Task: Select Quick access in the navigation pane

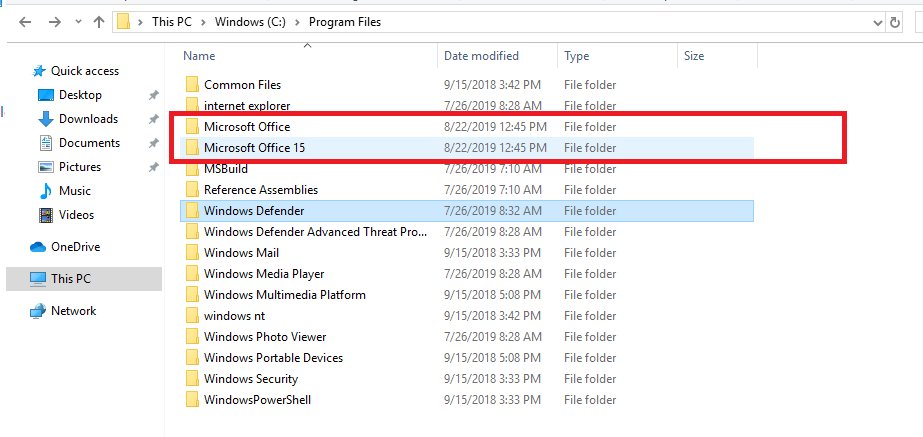Action: tap(84, 71)
